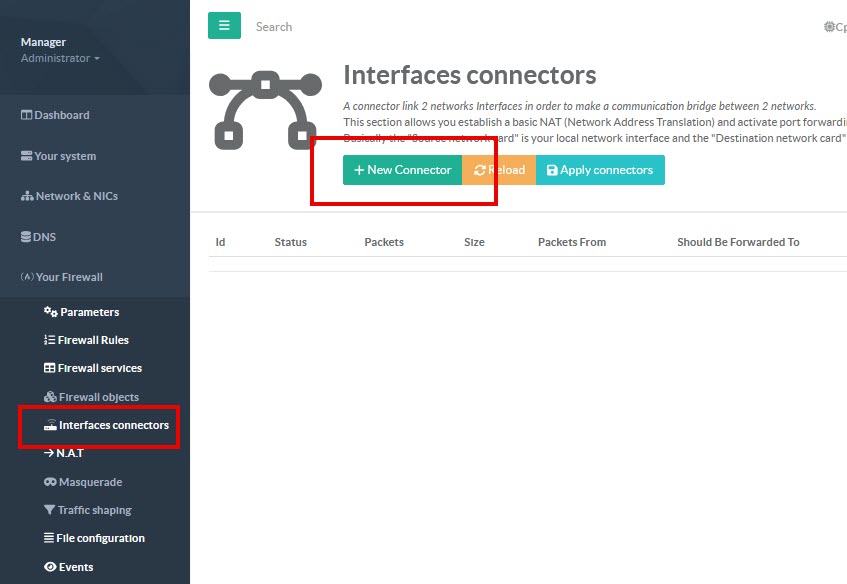Toggle the green hamburger menu button

coord(224,26)
